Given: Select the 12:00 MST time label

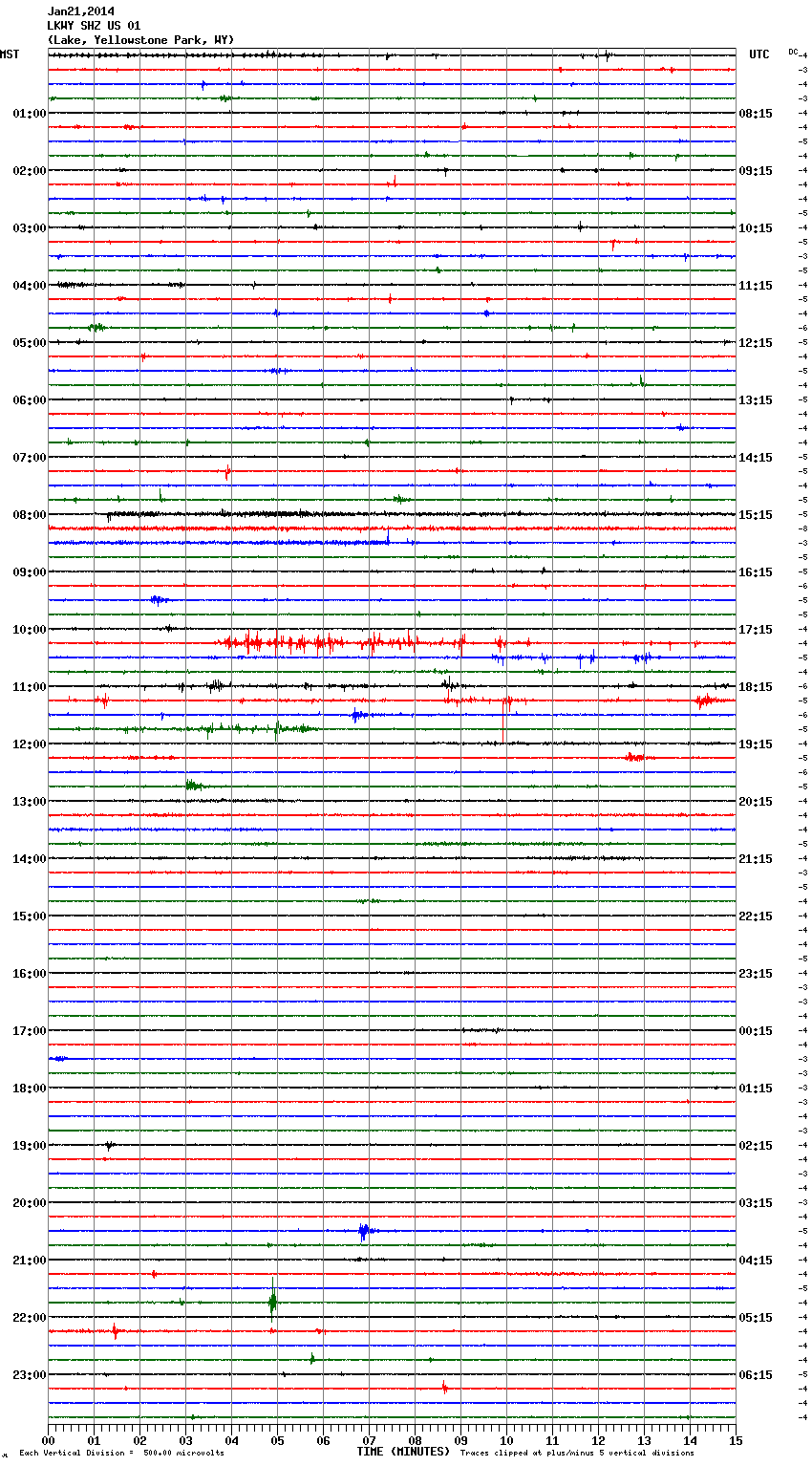Looking at the screenshot, I should pos(29,744).
